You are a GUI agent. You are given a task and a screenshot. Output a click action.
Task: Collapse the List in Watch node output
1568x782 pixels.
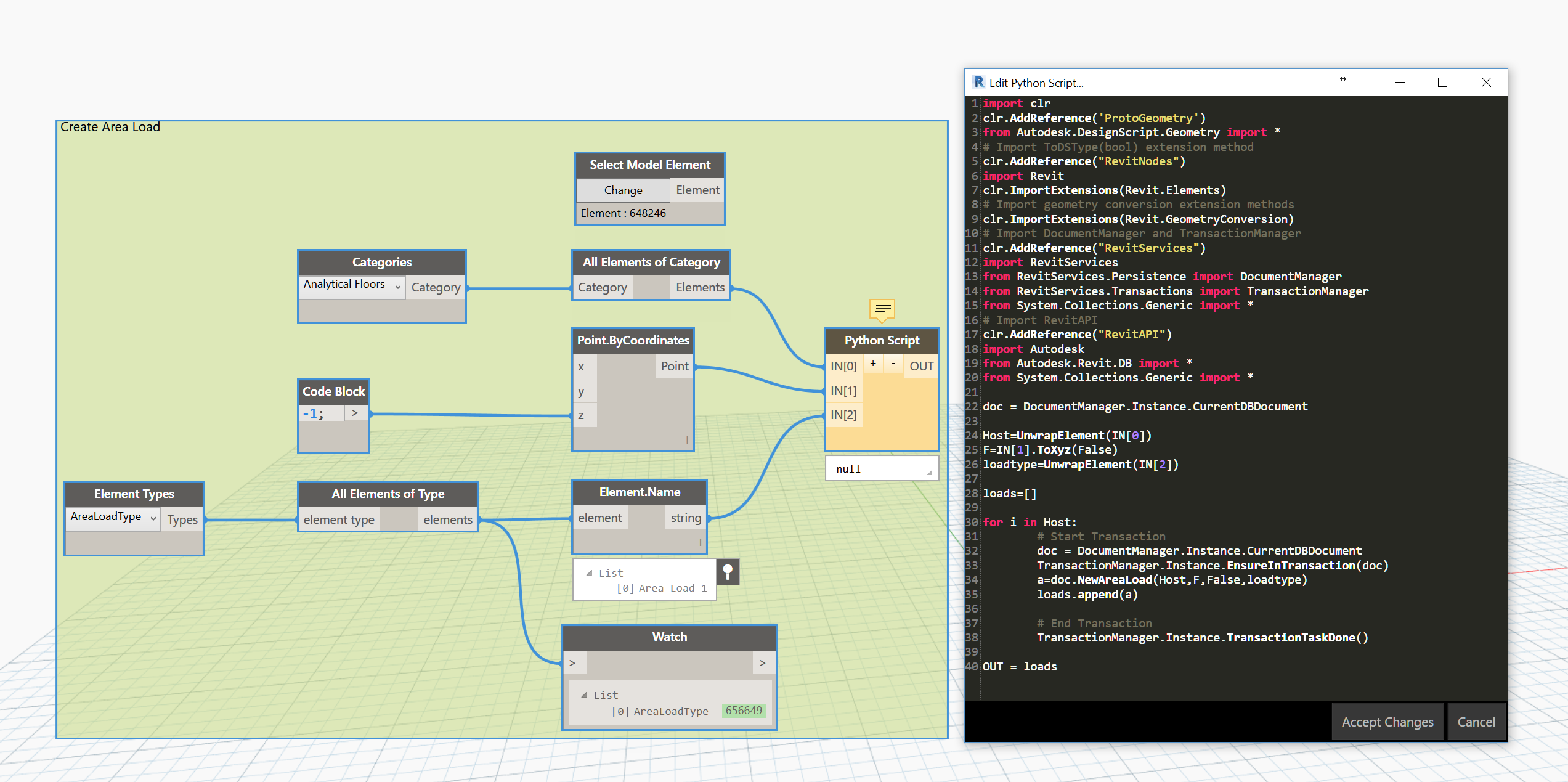click(x=584, y=695)
